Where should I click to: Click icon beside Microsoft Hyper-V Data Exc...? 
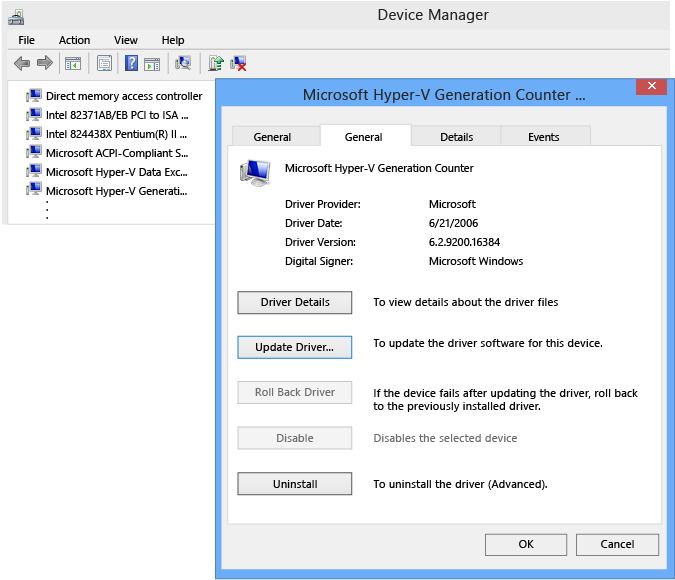pyautogui.click(x=34, y=171)
